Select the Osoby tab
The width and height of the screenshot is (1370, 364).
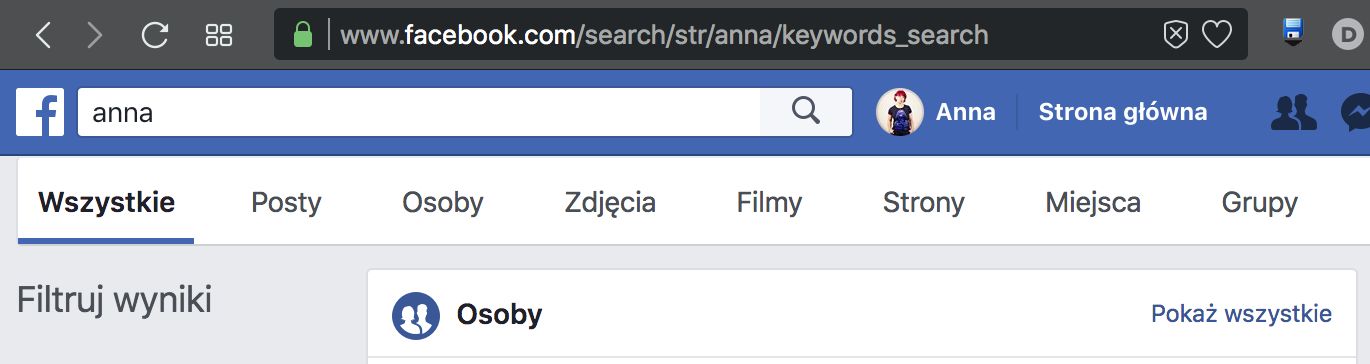pos(443,203)
